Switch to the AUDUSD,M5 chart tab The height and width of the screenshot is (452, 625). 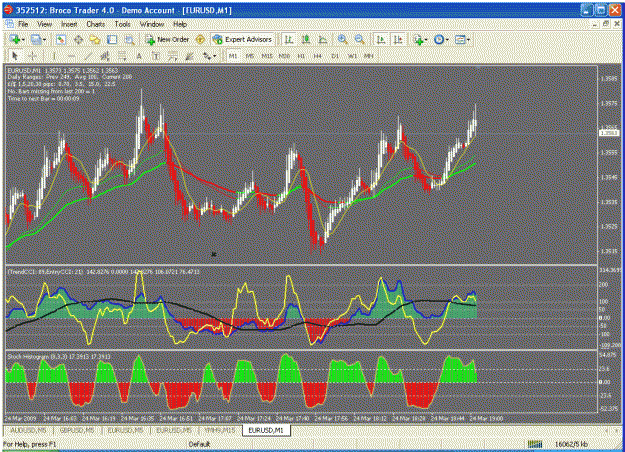[28, 430]
